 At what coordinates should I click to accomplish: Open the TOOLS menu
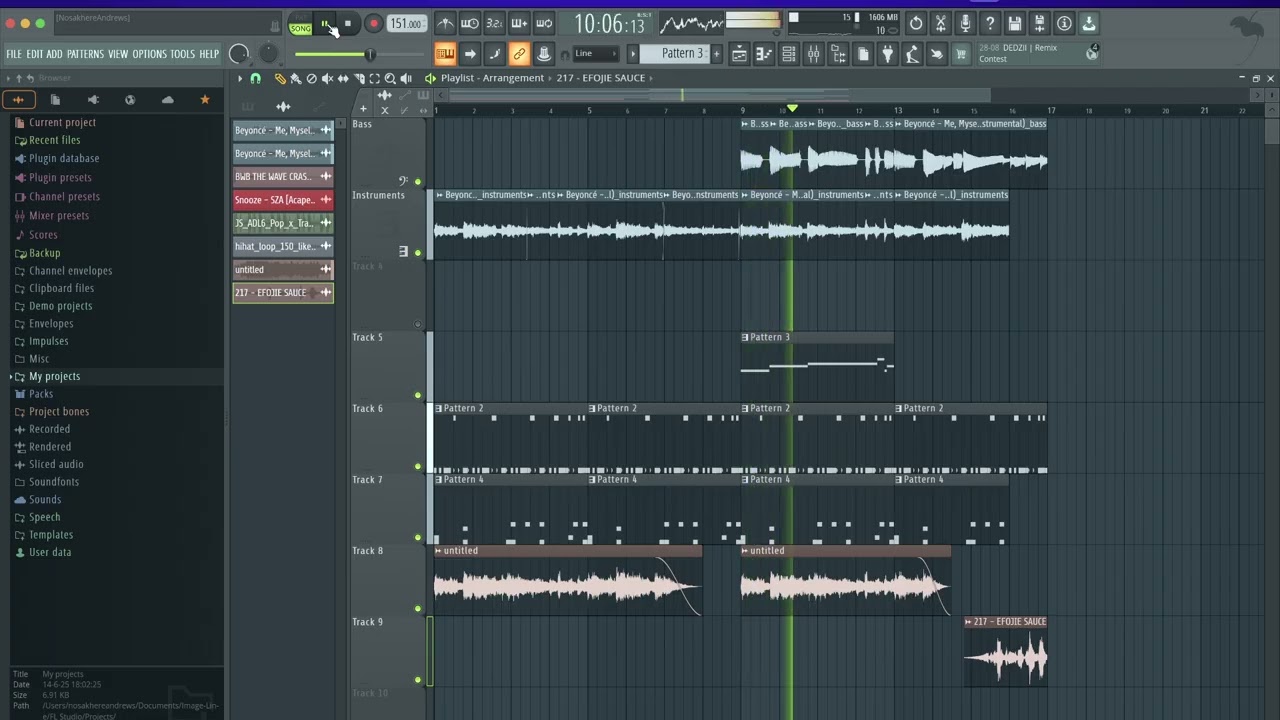tap(182, 54)
